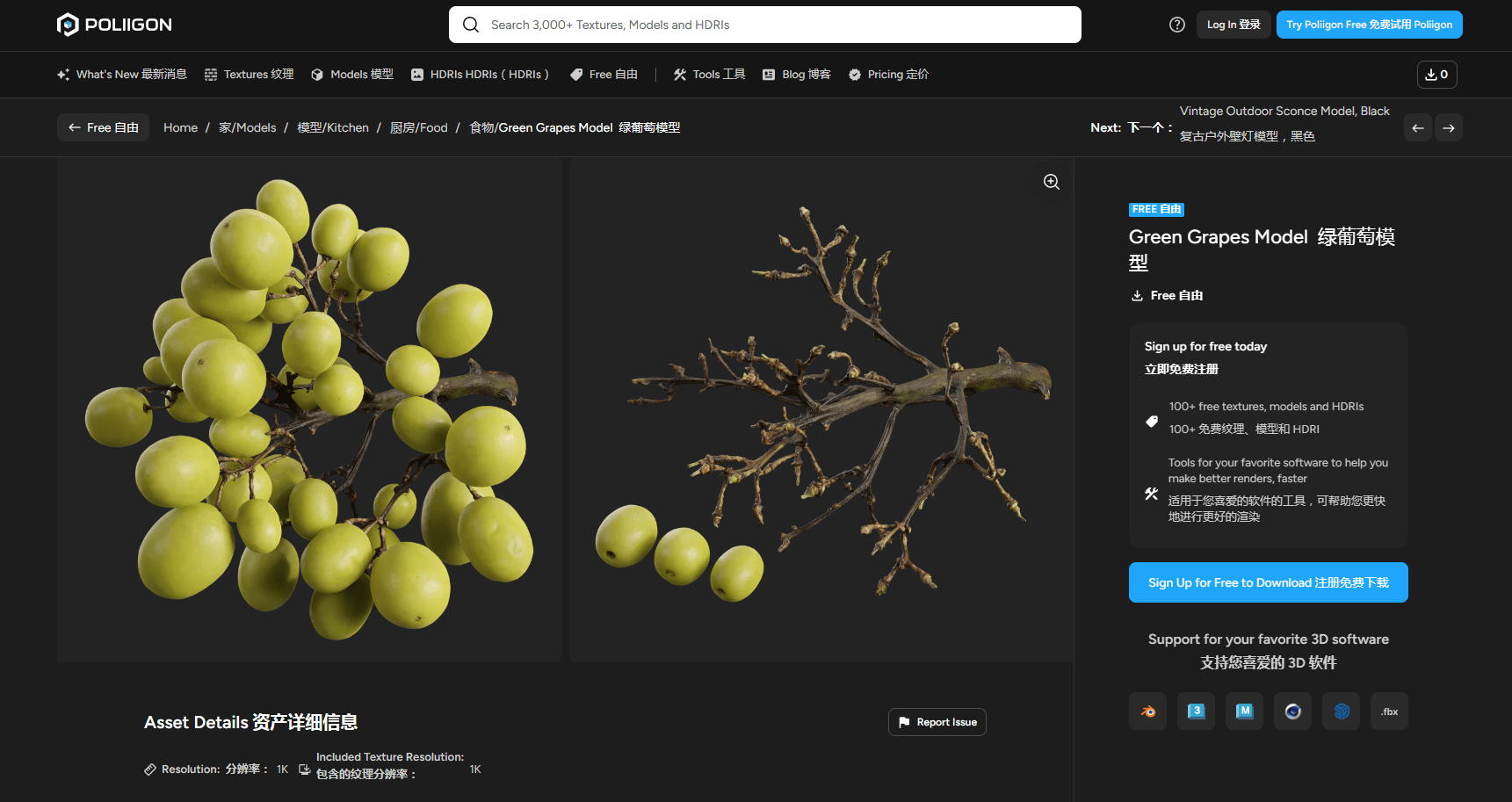Click Sign Up for Free to Download

pyautogui.click(x=1268, y=582)
